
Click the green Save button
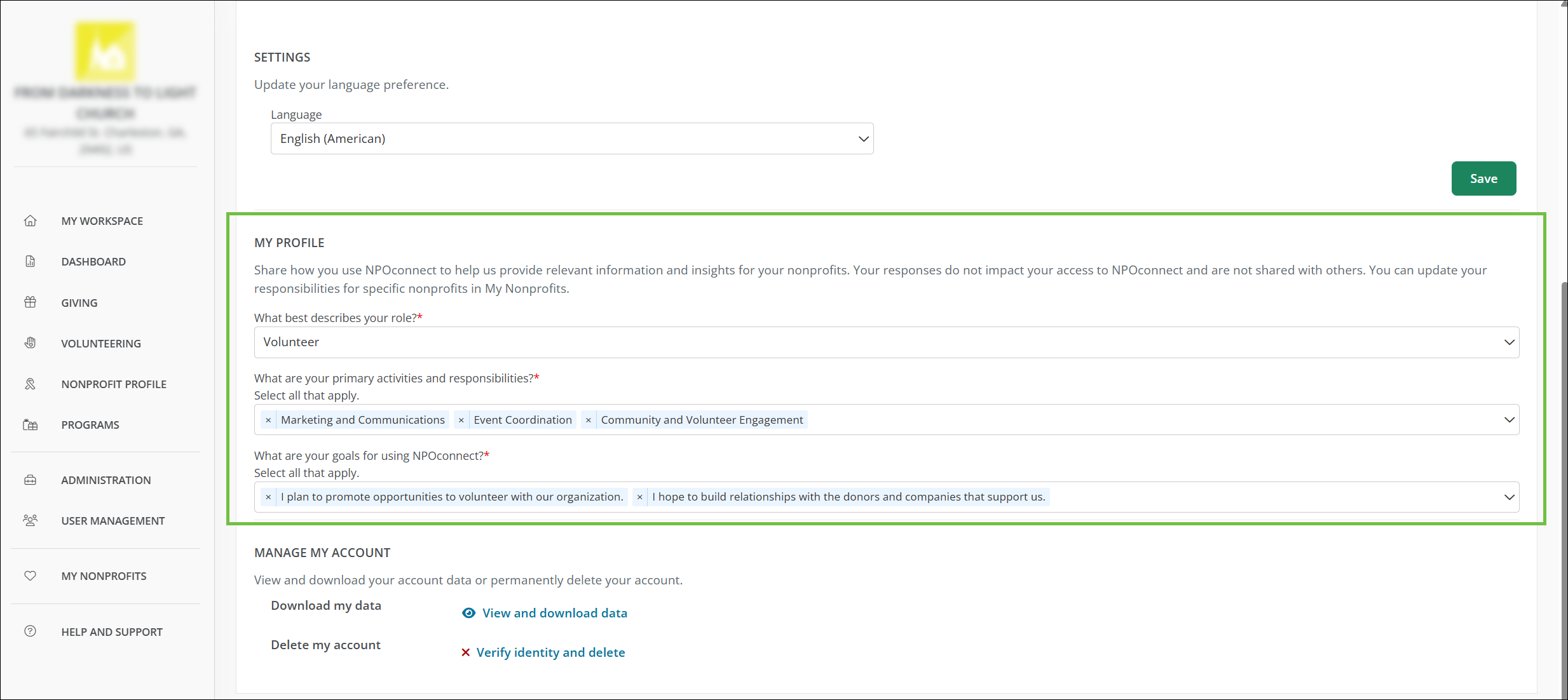click(1483, 178)
